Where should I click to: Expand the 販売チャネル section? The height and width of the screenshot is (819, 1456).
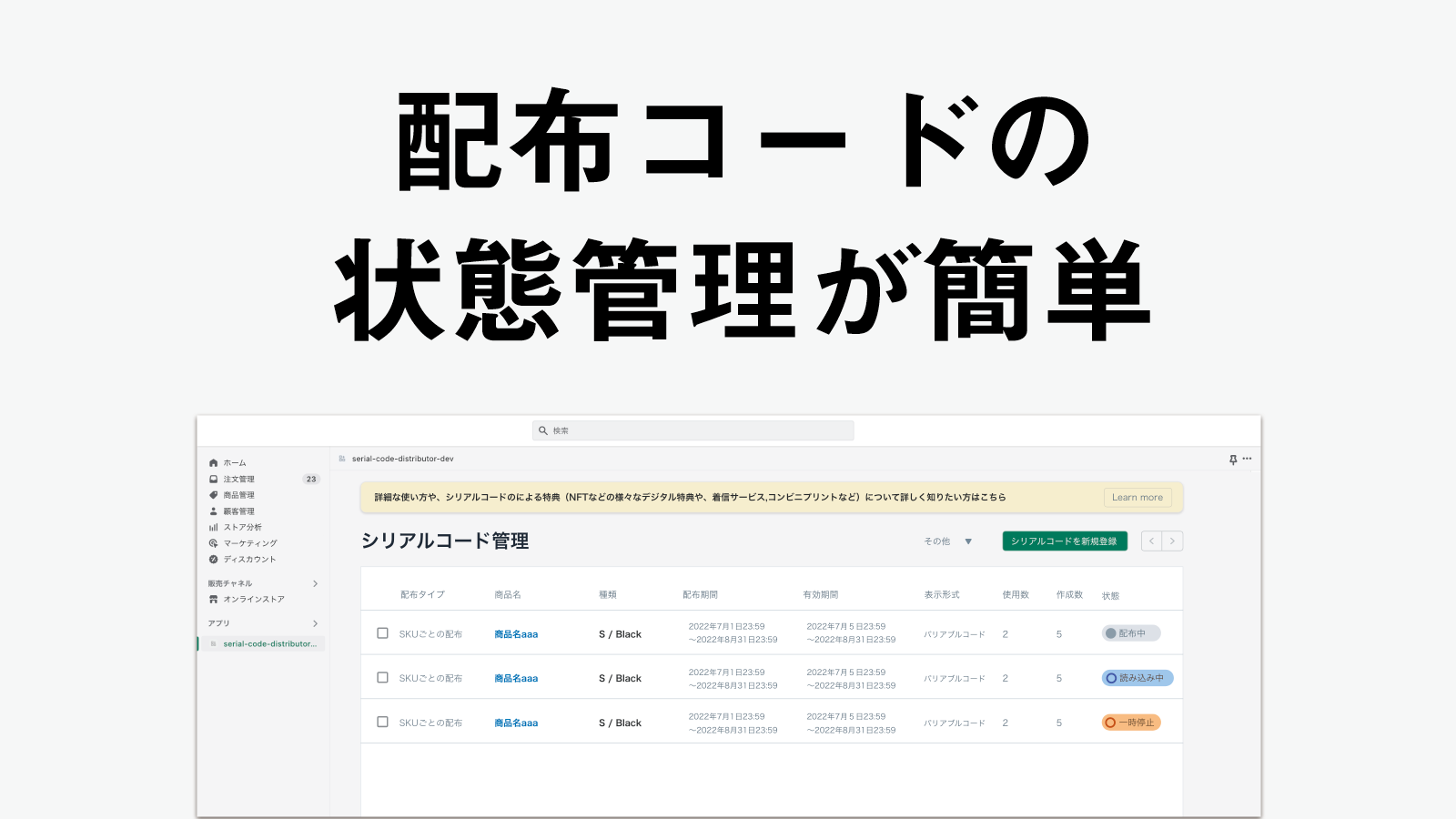coord(315,583)
